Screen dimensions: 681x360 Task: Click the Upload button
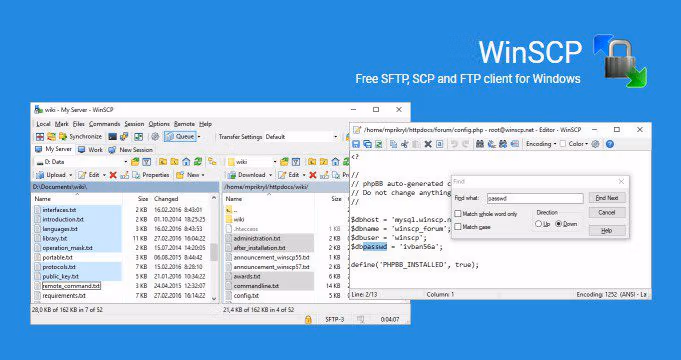point(51,175)
